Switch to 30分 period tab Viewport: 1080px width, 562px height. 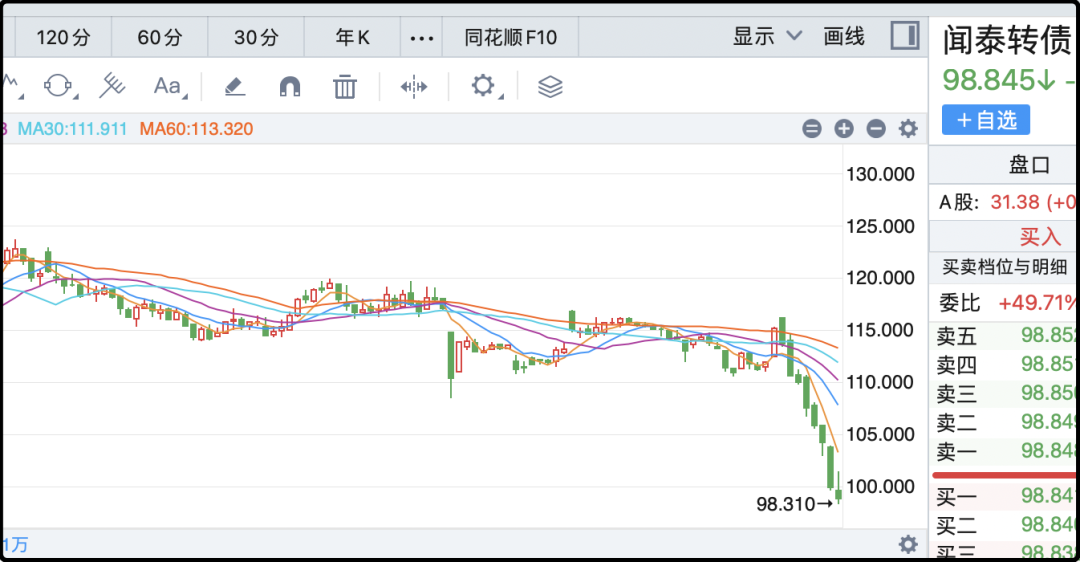point(256,37)
